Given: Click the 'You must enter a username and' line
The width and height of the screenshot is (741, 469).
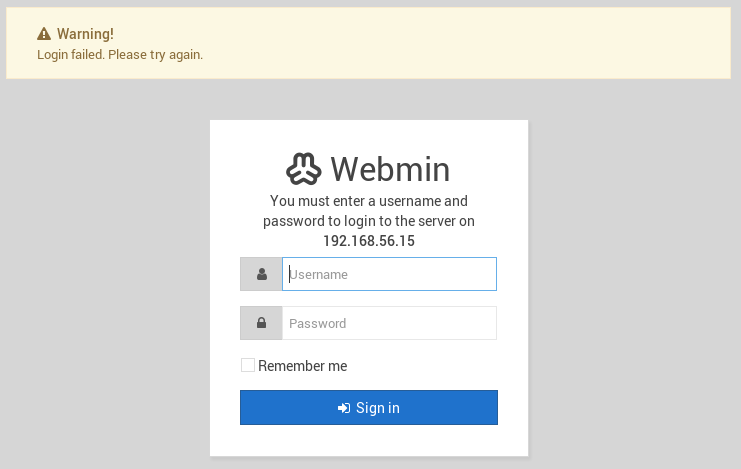Looking at the screenshot, I should (369, 201).
